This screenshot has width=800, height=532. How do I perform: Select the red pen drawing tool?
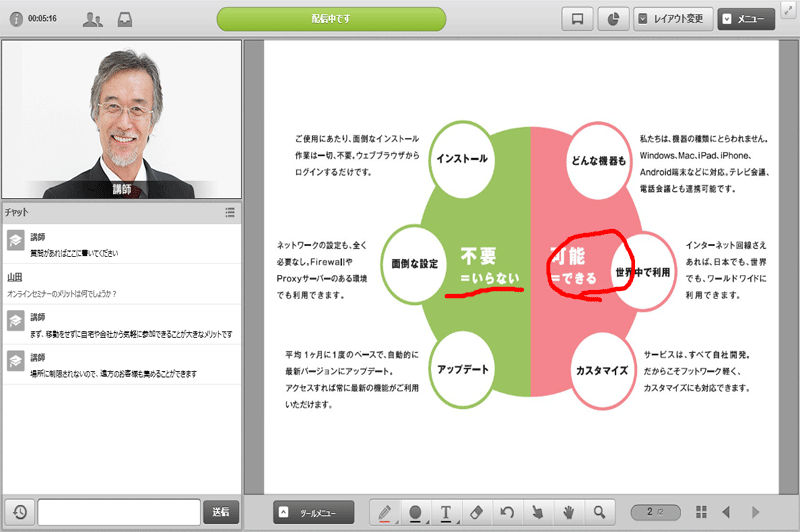(385, 512)
